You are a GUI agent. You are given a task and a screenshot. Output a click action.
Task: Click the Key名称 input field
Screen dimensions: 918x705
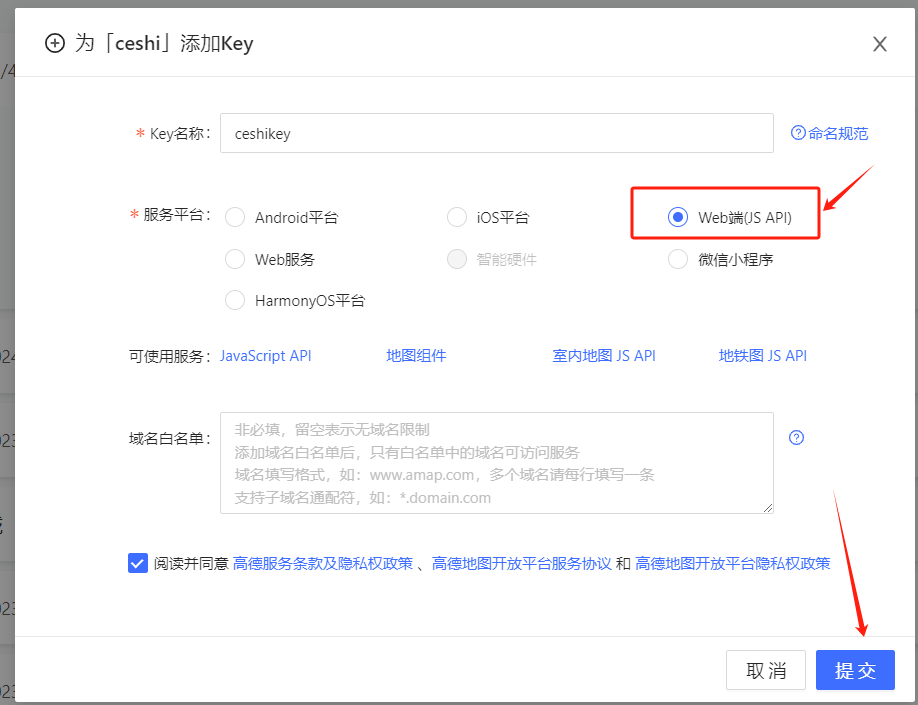click(496, 133)
